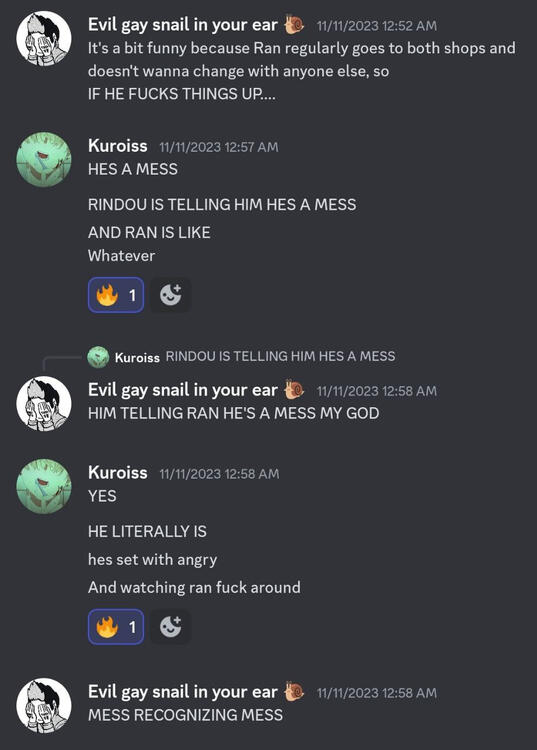Click the 12:57 AM timestamp next to Kuroiss
The width and height of the screenshot is (537, 750).
tap(219, 147)
